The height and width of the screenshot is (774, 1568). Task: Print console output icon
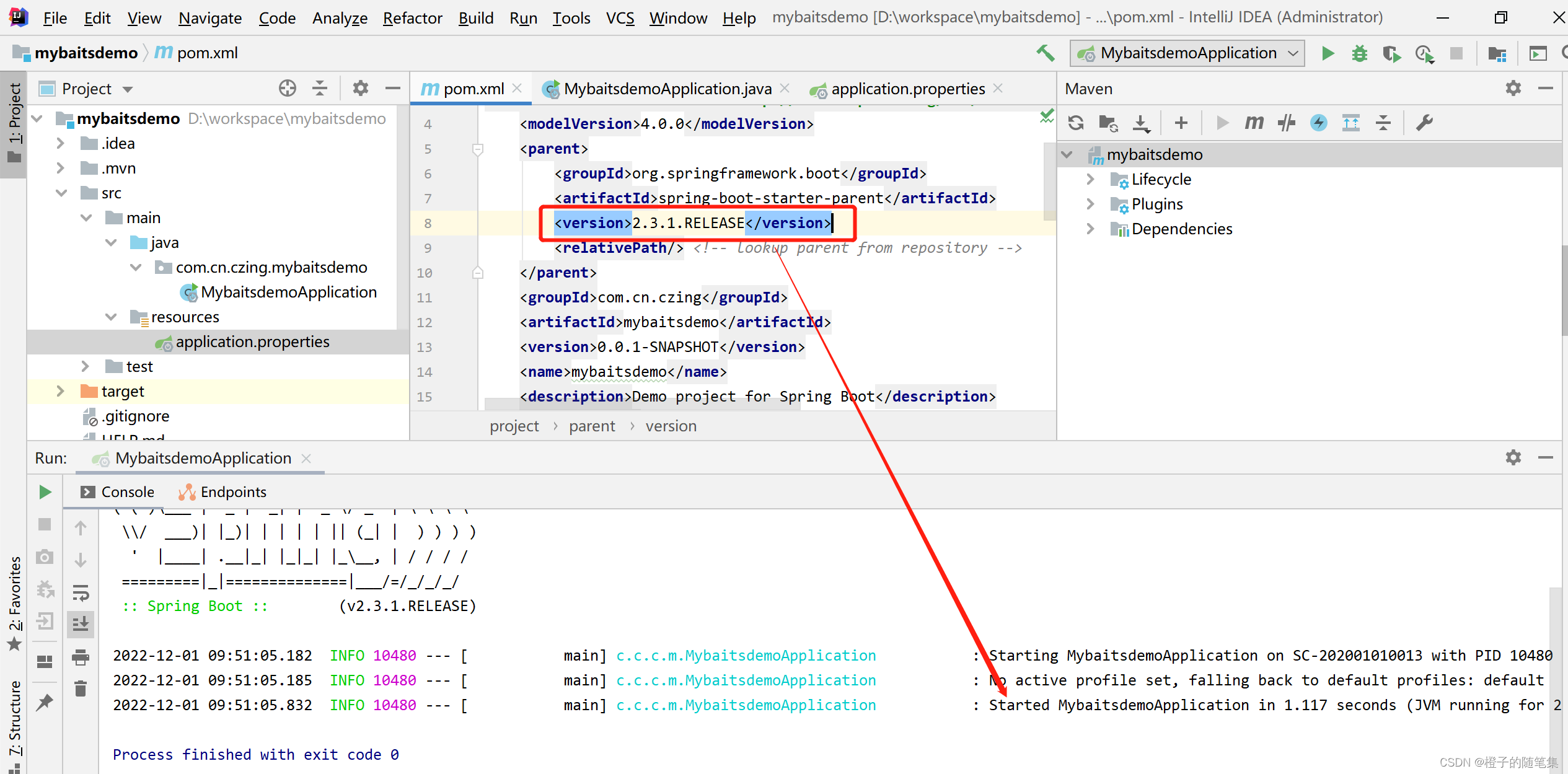pyautogui.click(x=81, y=657)
